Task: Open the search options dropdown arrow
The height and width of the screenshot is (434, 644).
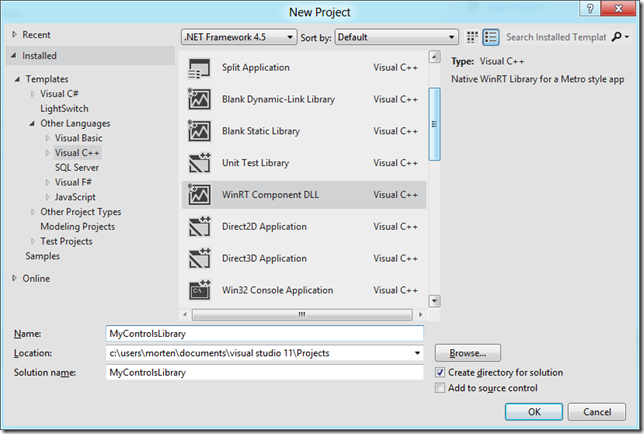Action: tap(627, 37)
